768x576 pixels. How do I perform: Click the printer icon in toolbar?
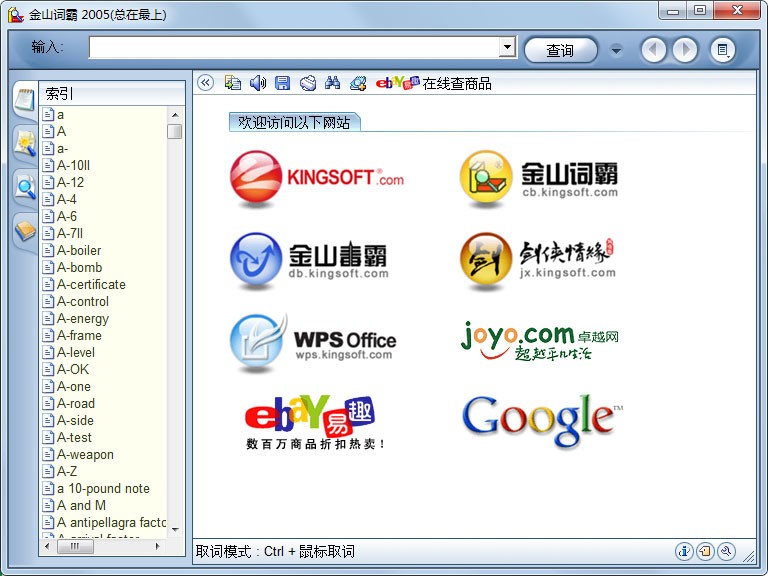[308, 83]
